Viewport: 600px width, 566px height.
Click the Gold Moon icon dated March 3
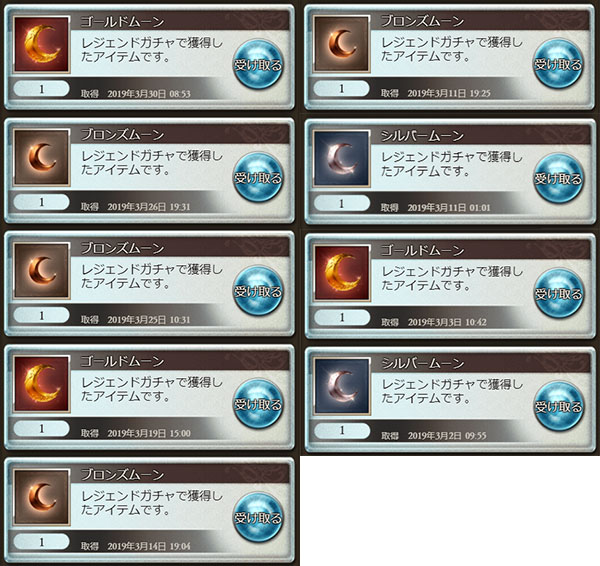[x=342, y=272]
